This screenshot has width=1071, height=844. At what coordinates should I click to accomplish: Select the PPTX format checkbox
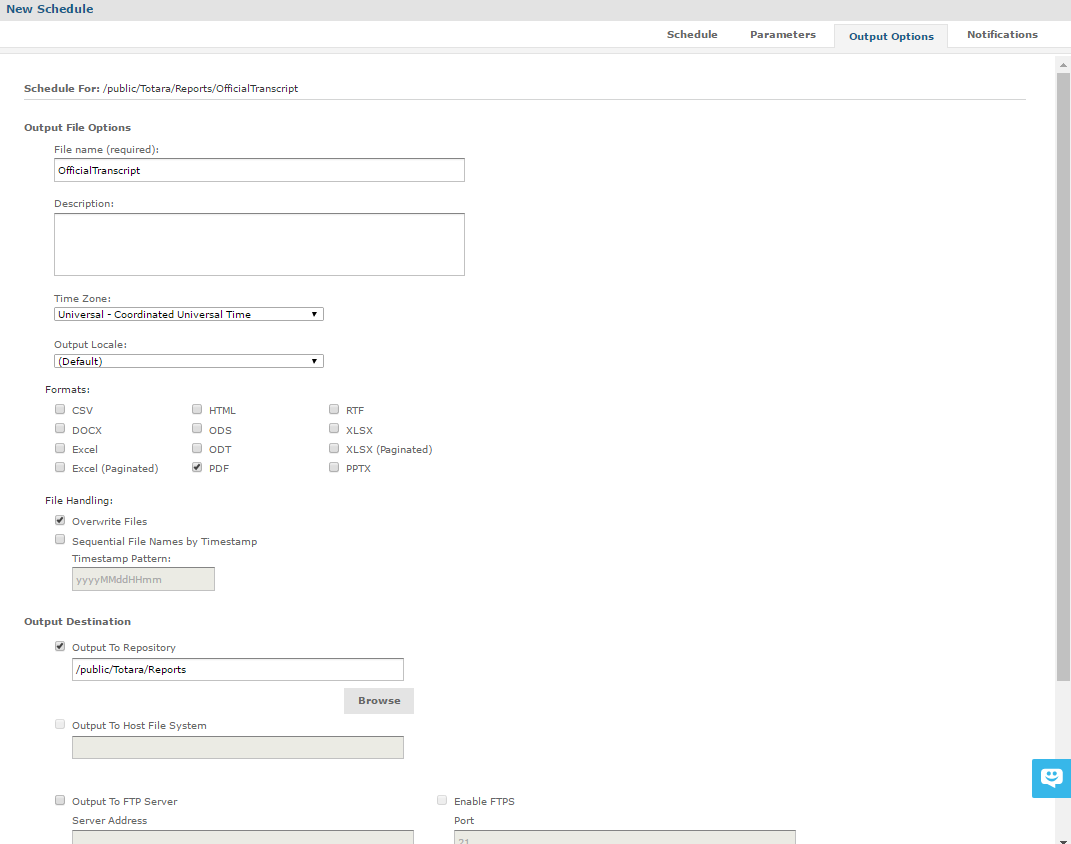334,468
